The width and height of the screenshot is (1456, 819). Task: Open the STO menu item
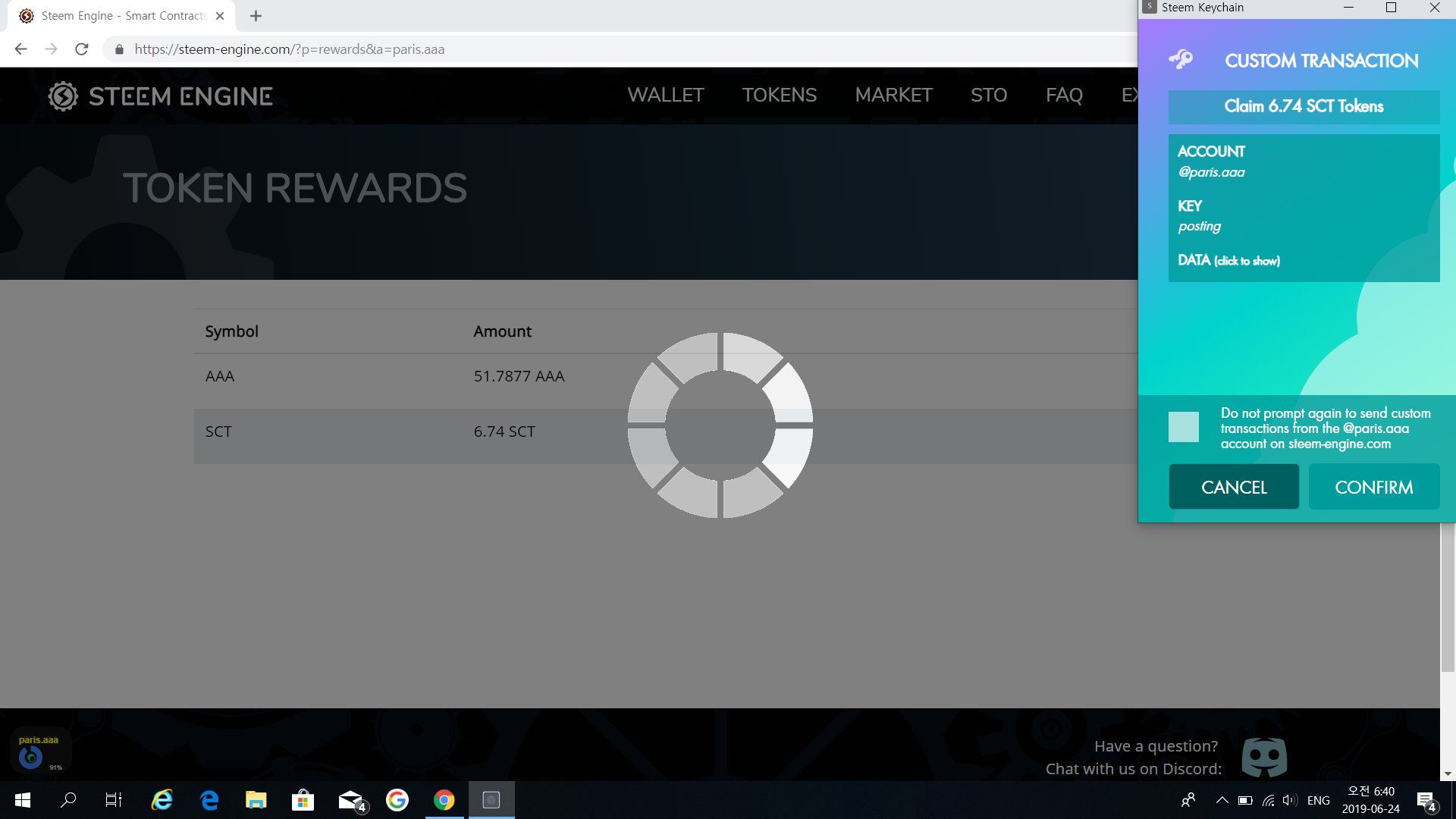click(x=989, y=95)
